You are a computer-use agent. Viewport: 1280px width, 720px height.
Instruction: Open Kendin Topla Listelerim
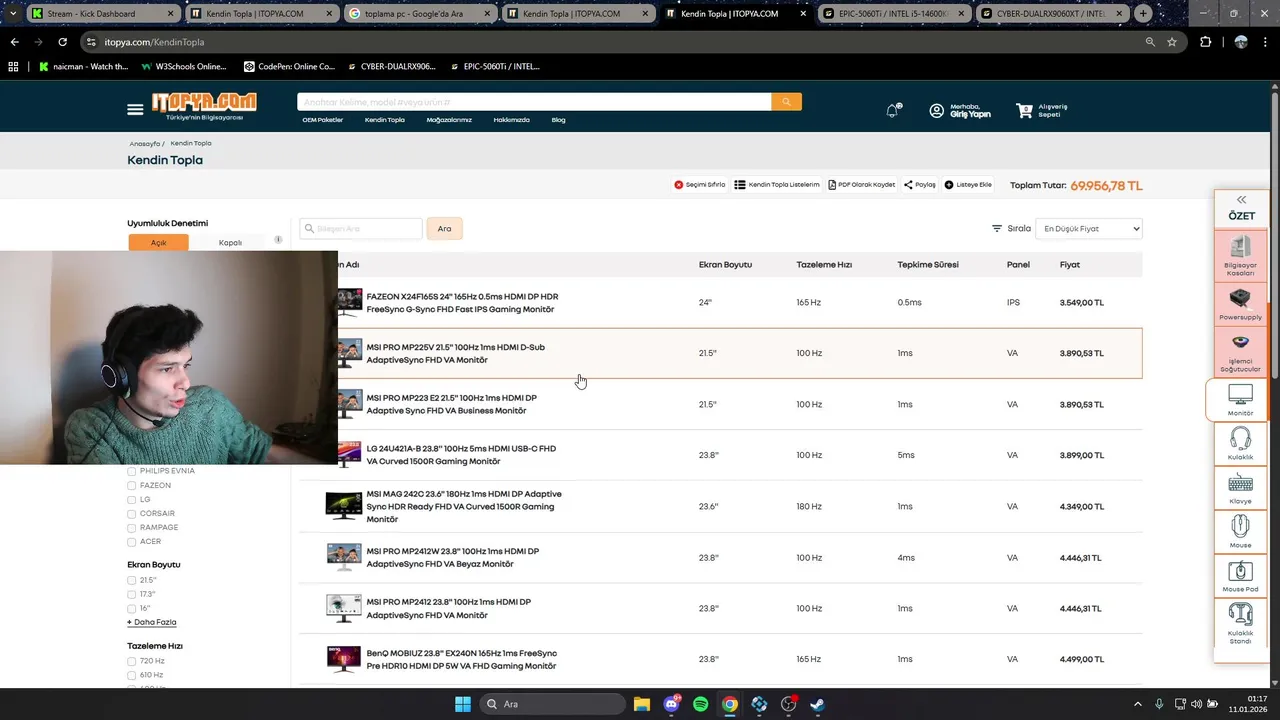pyautogui.click(x=777, y=185)
